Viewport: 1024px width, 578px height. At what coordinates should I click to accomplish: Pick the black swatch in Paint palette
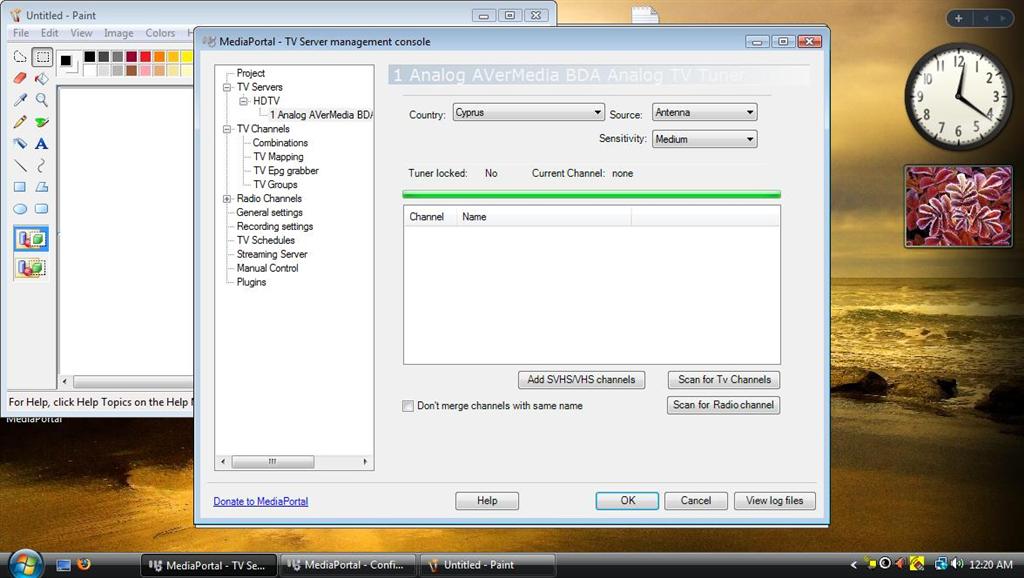click(89, 57)
